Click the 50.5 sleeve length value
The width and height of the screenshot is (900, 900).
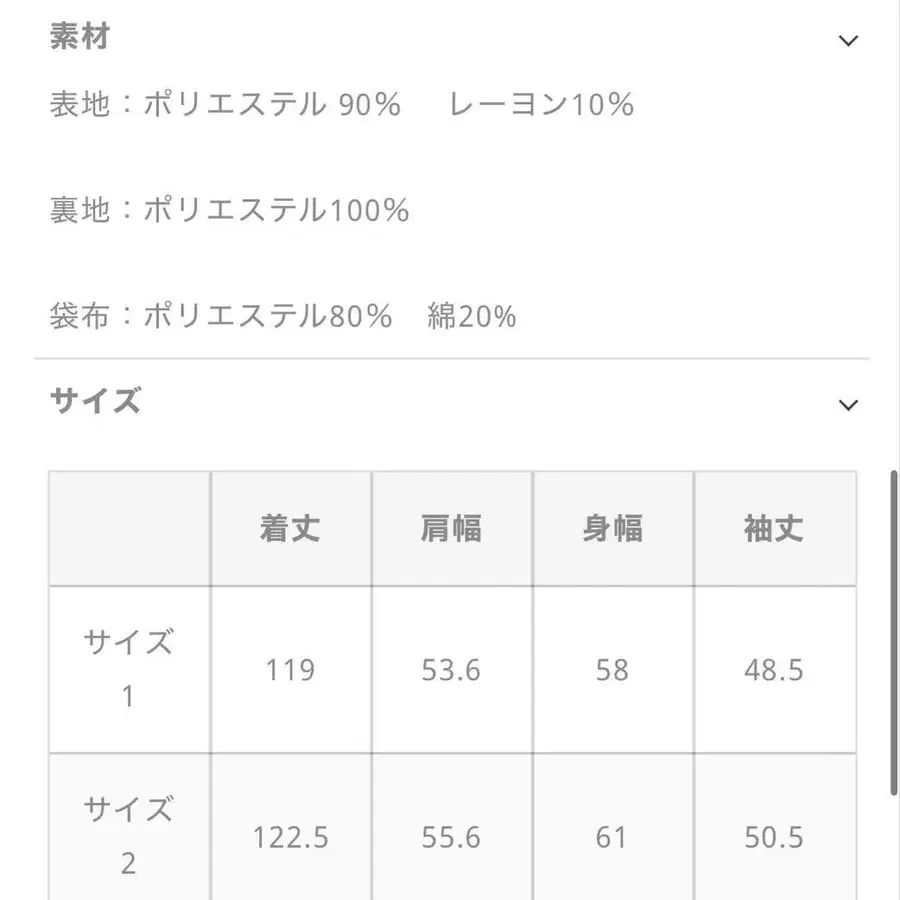coord(775,836)
